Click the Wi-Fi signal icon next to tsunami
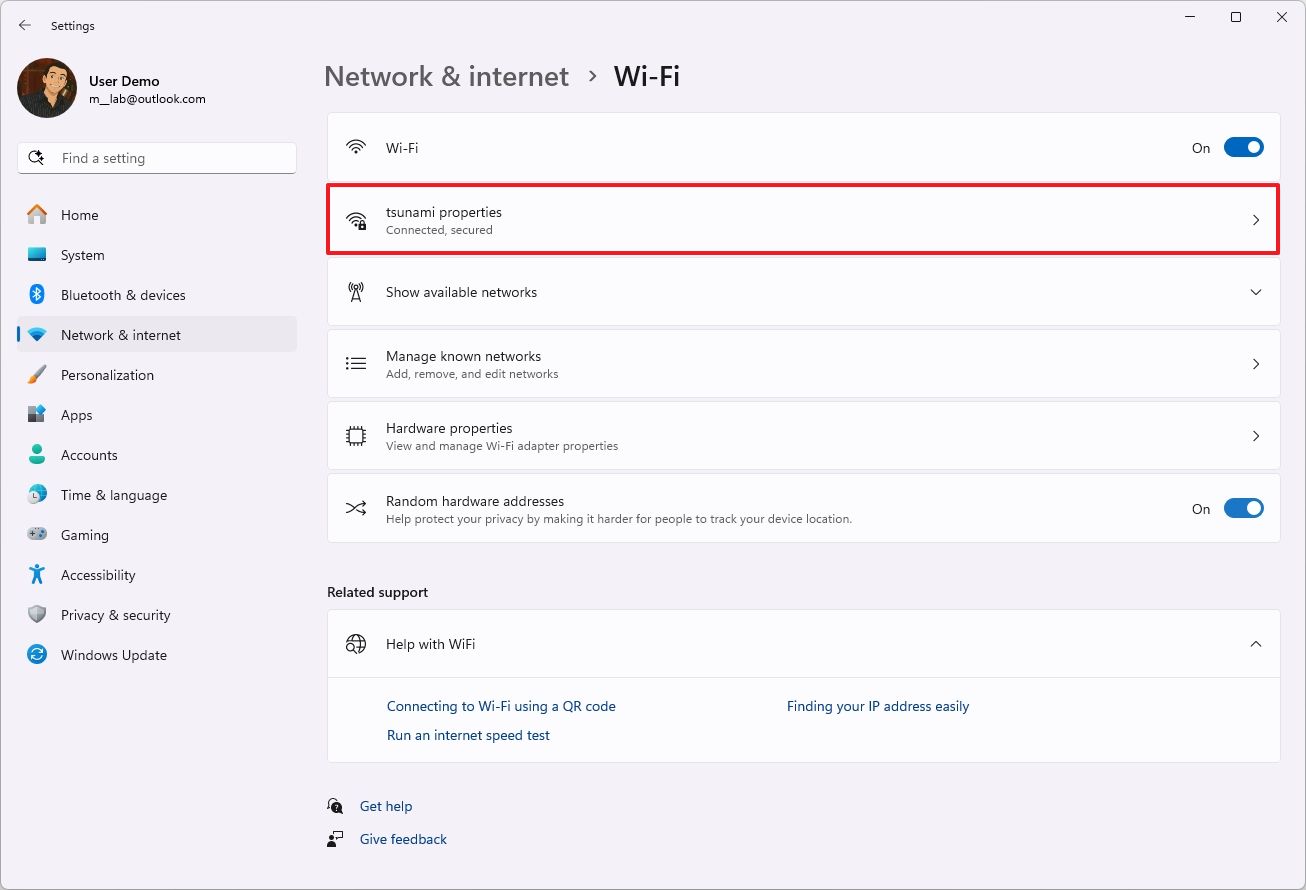The height and width of the screenshot is (890, 1306). tap(356, 220)
